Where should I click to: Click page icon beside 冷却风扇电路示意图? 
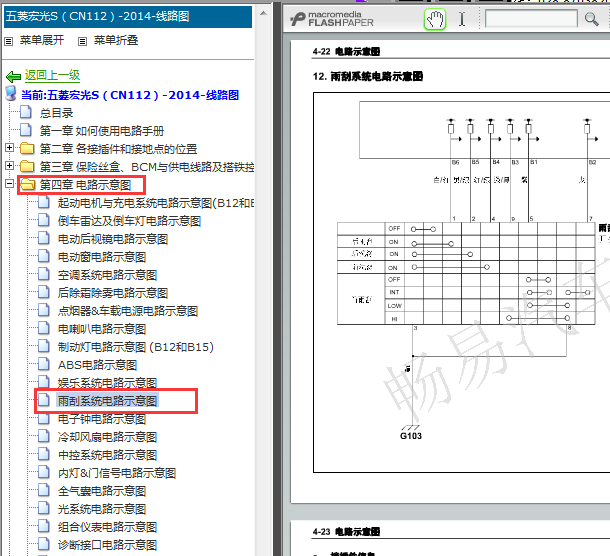(x=44, y=436)
